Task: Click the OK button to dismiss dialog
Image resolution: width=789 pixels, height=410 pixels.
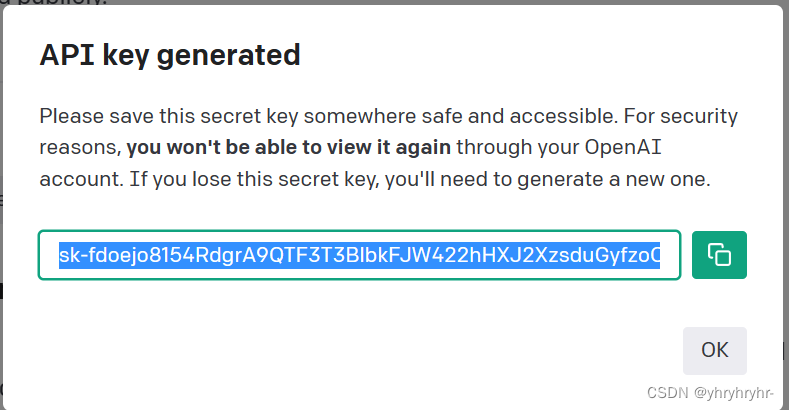Action: tap(715, 351)
